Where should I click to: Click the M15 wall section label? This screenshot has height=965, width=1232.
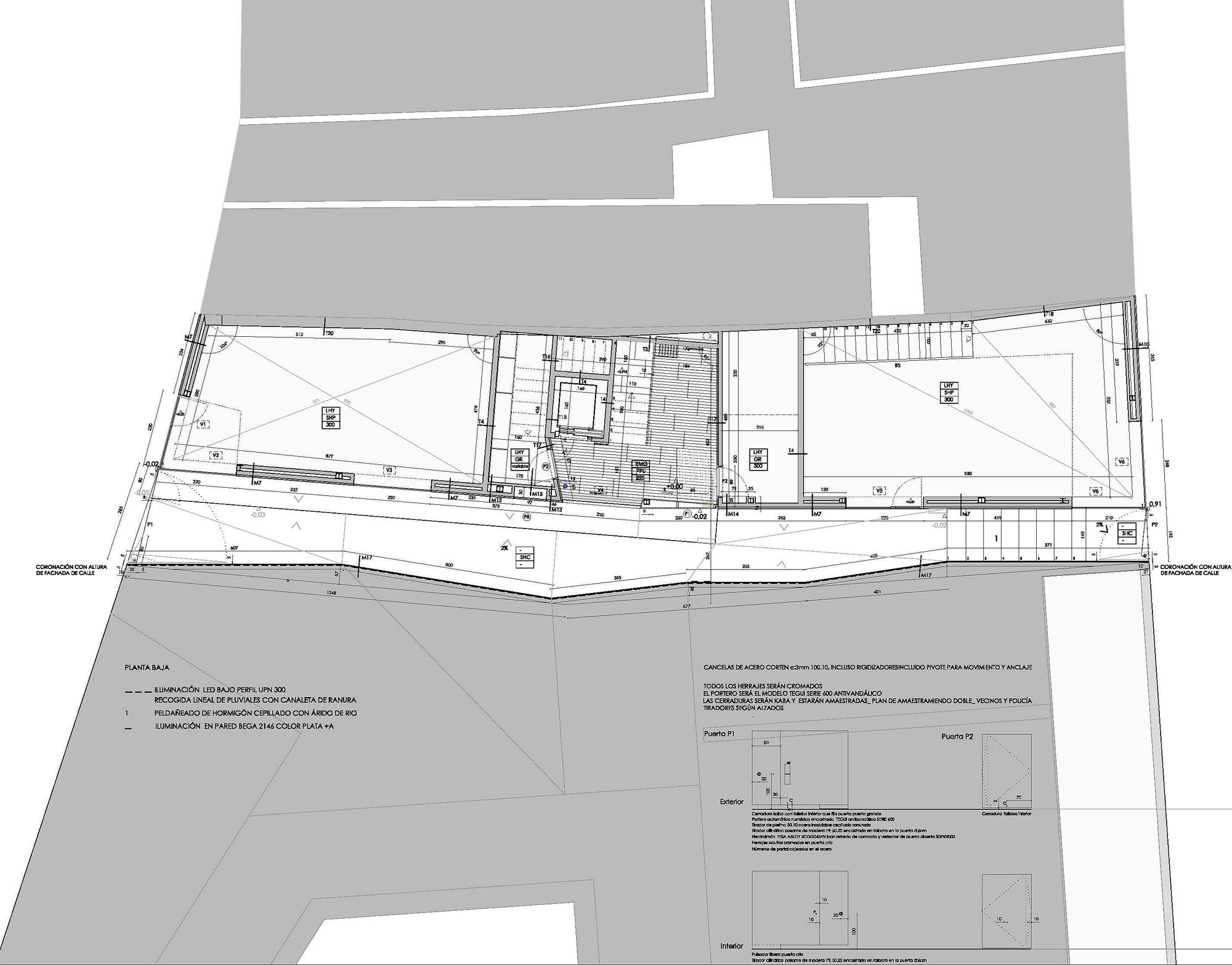point(537,494)
